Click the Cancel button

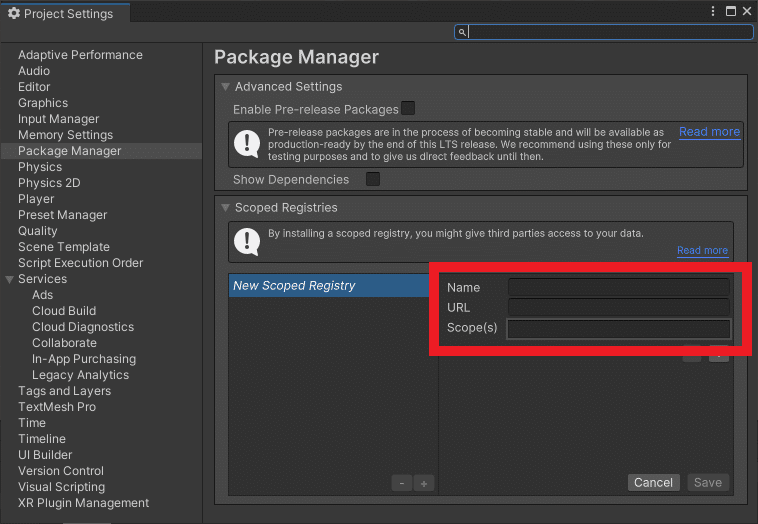click(x=654, y=482)
